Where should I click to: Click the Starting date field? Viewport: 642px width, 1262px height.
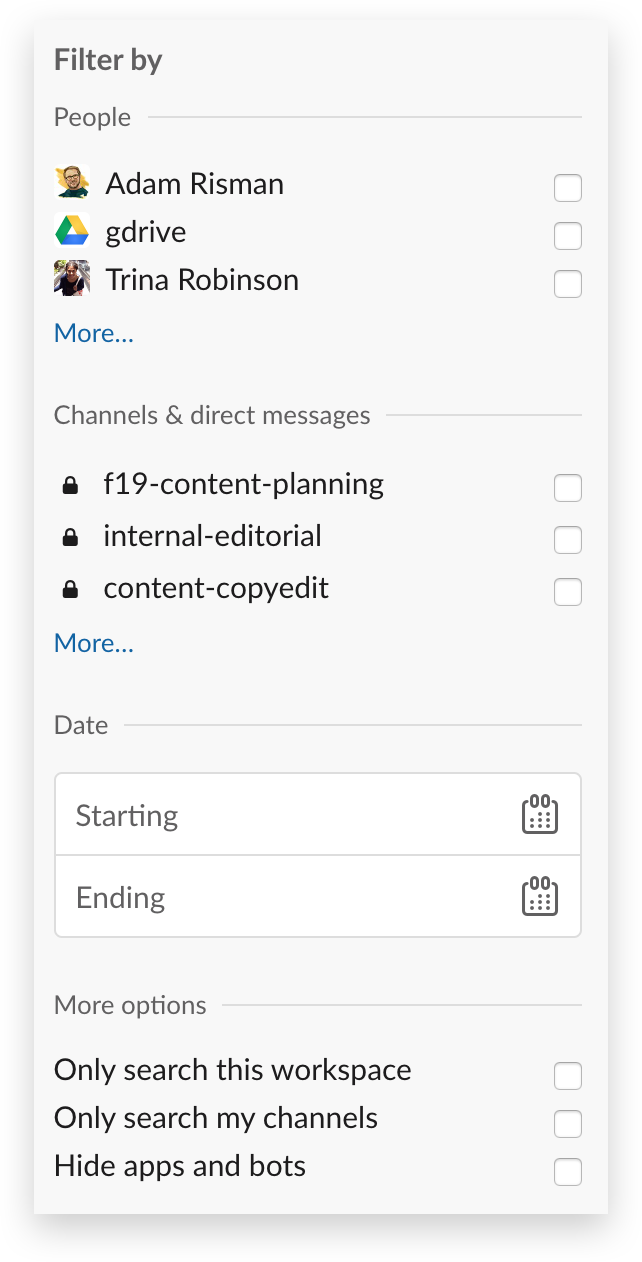point(318,814)
